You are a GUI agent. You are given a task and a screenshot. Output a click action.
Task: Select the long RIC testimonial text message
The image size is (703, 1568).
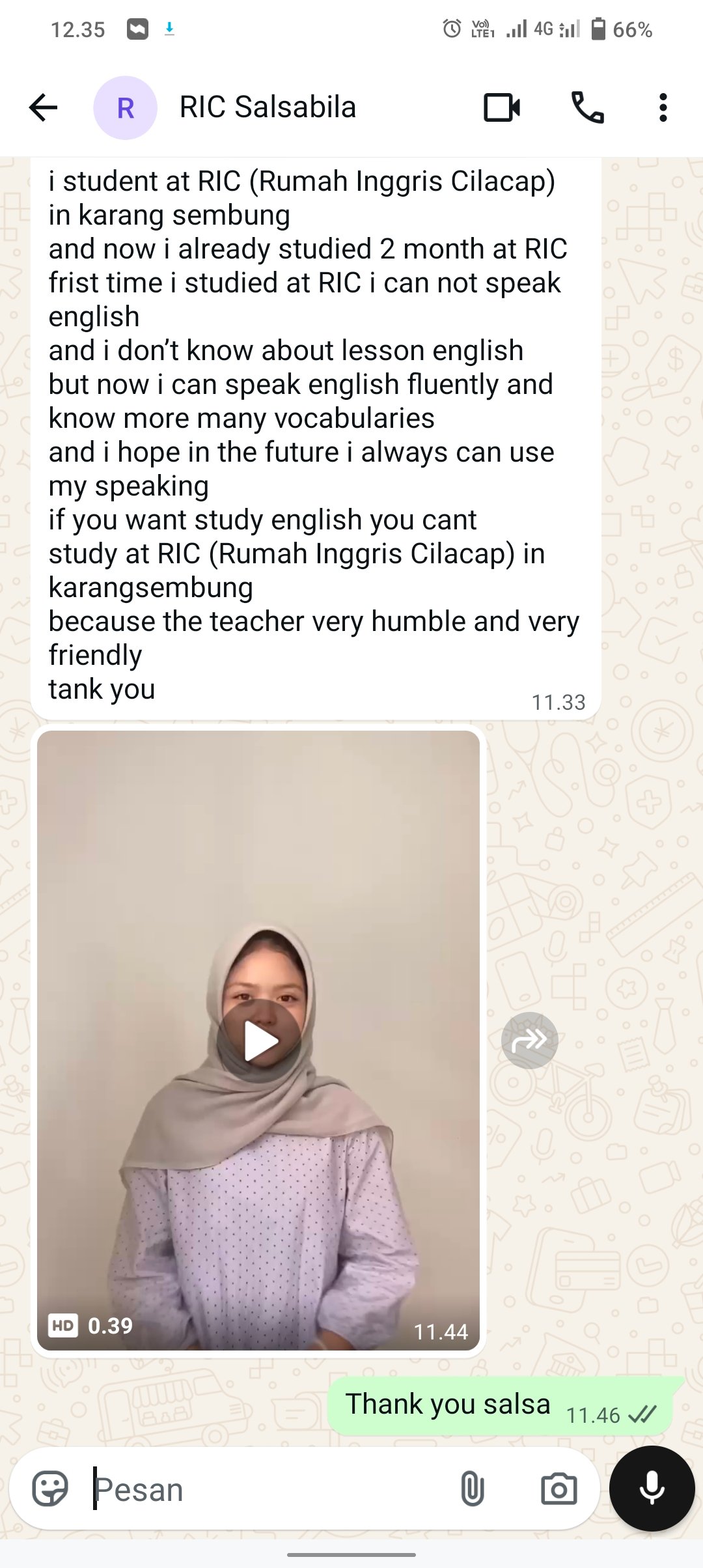pyautogui.click(x=316, y=438)
